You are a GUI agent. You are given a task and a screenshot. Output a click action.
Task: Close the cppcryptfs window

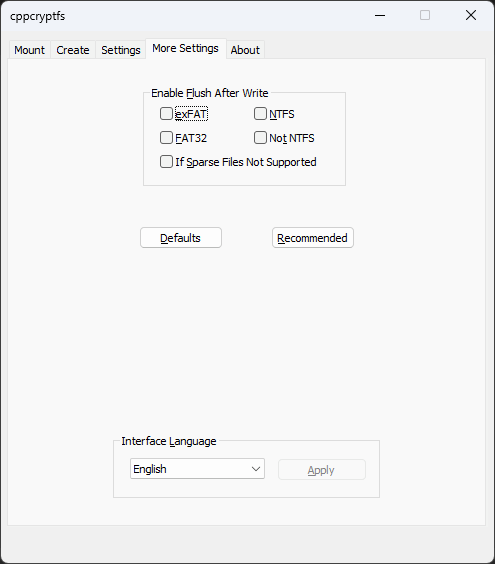pyautogui.click(x=471, y=15)
